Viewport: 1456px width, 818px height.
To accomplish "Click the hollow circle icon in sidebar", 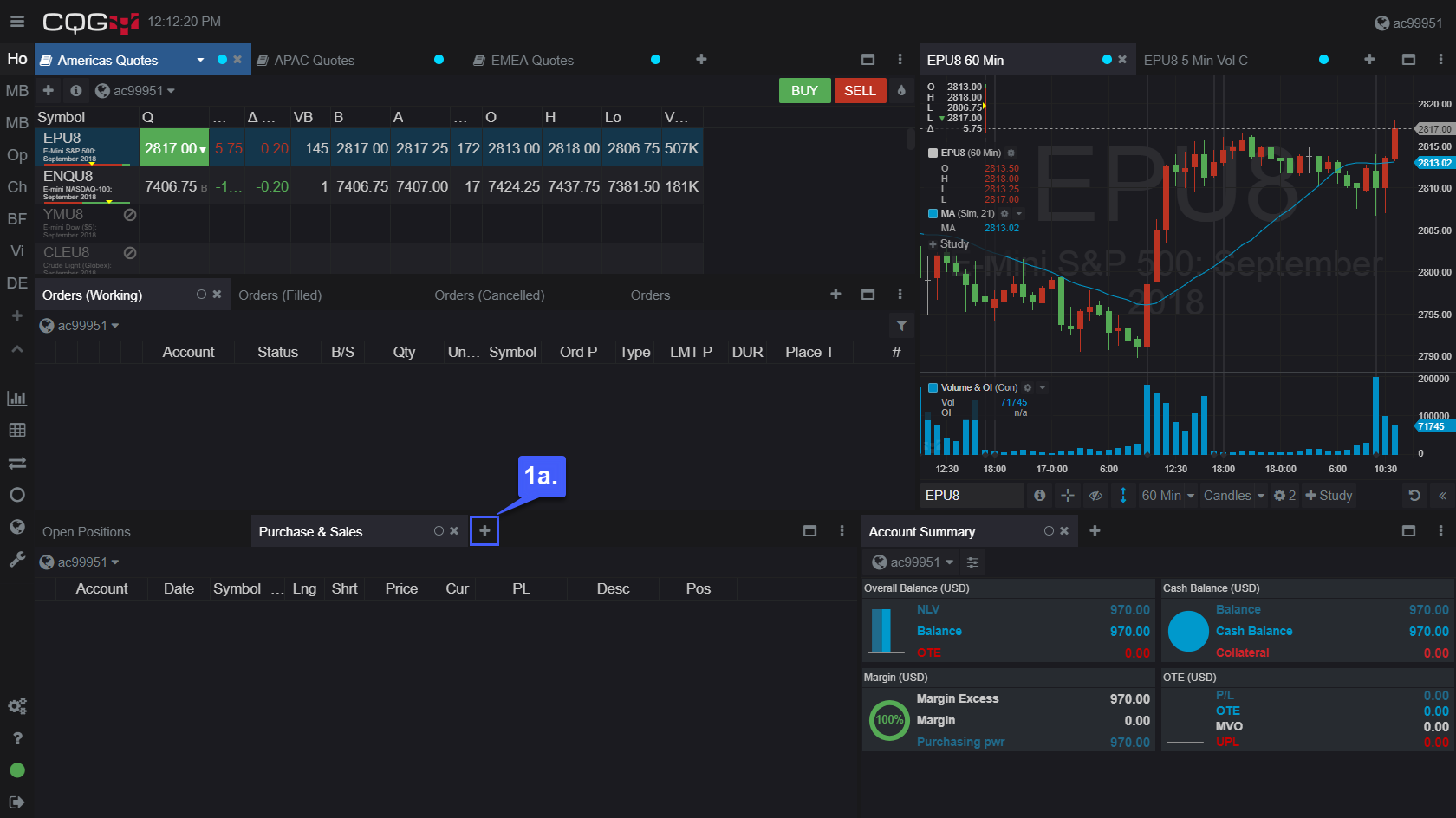I will tap(16, 495).
